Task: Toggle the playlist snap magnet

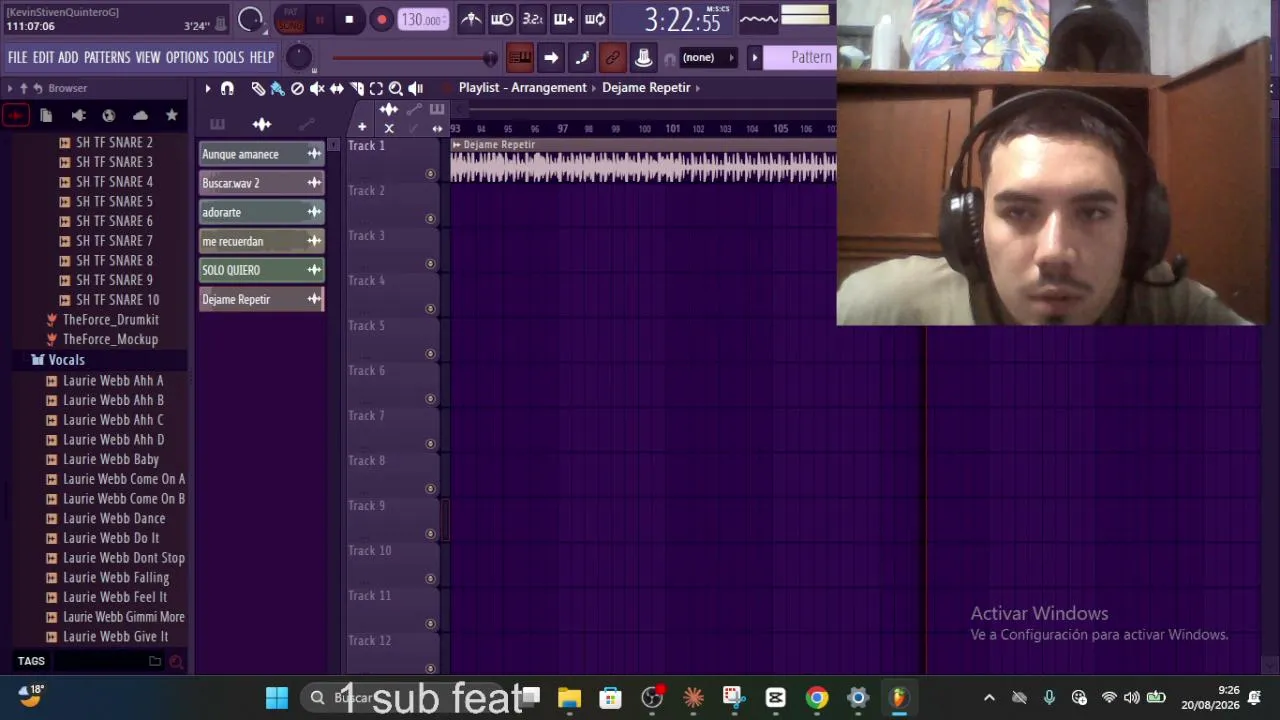Action: (x=227, y=88)
